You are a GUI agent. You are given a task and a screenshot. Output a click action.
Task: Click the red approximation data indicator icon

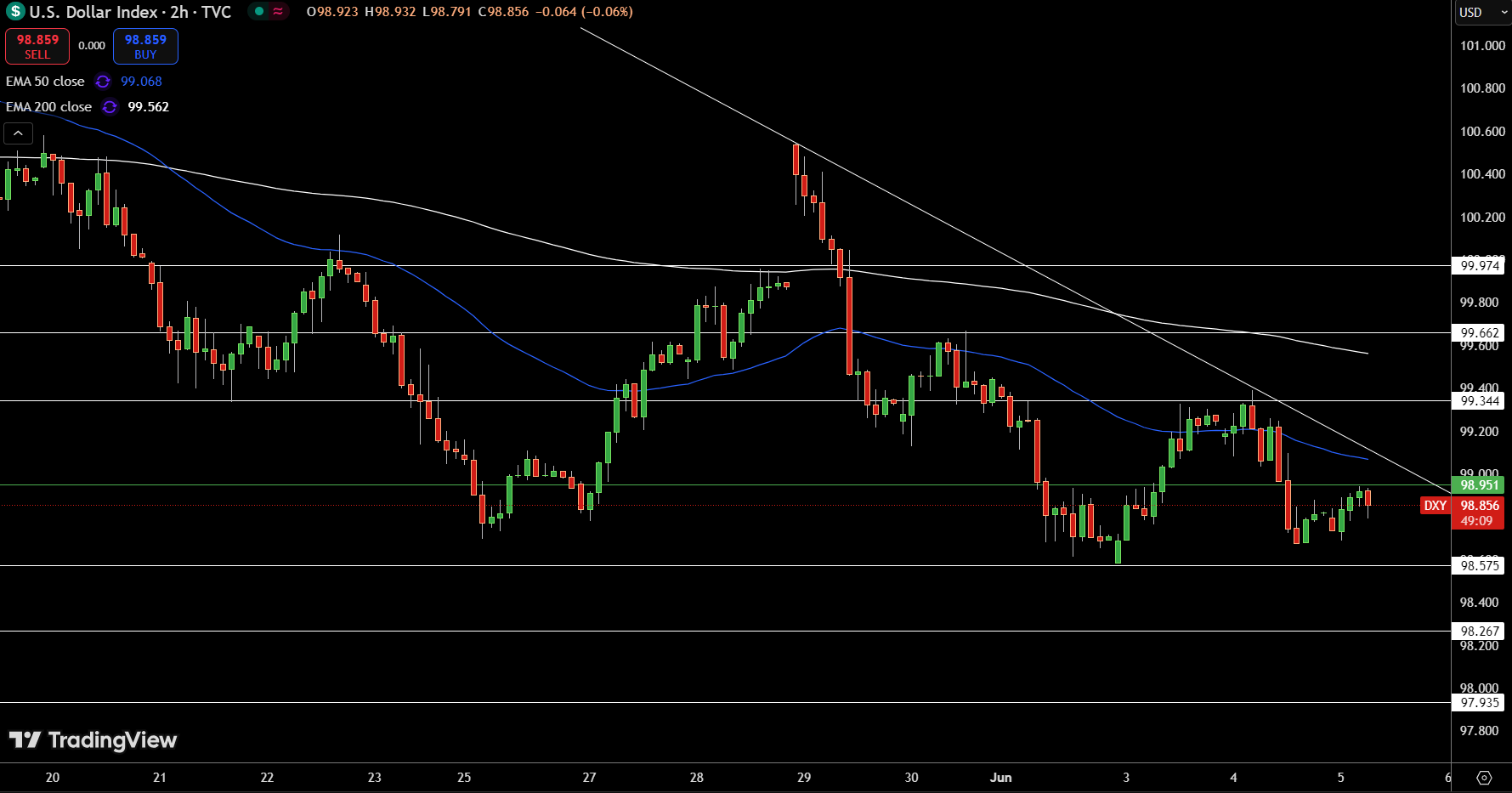(x=278, y=12)
